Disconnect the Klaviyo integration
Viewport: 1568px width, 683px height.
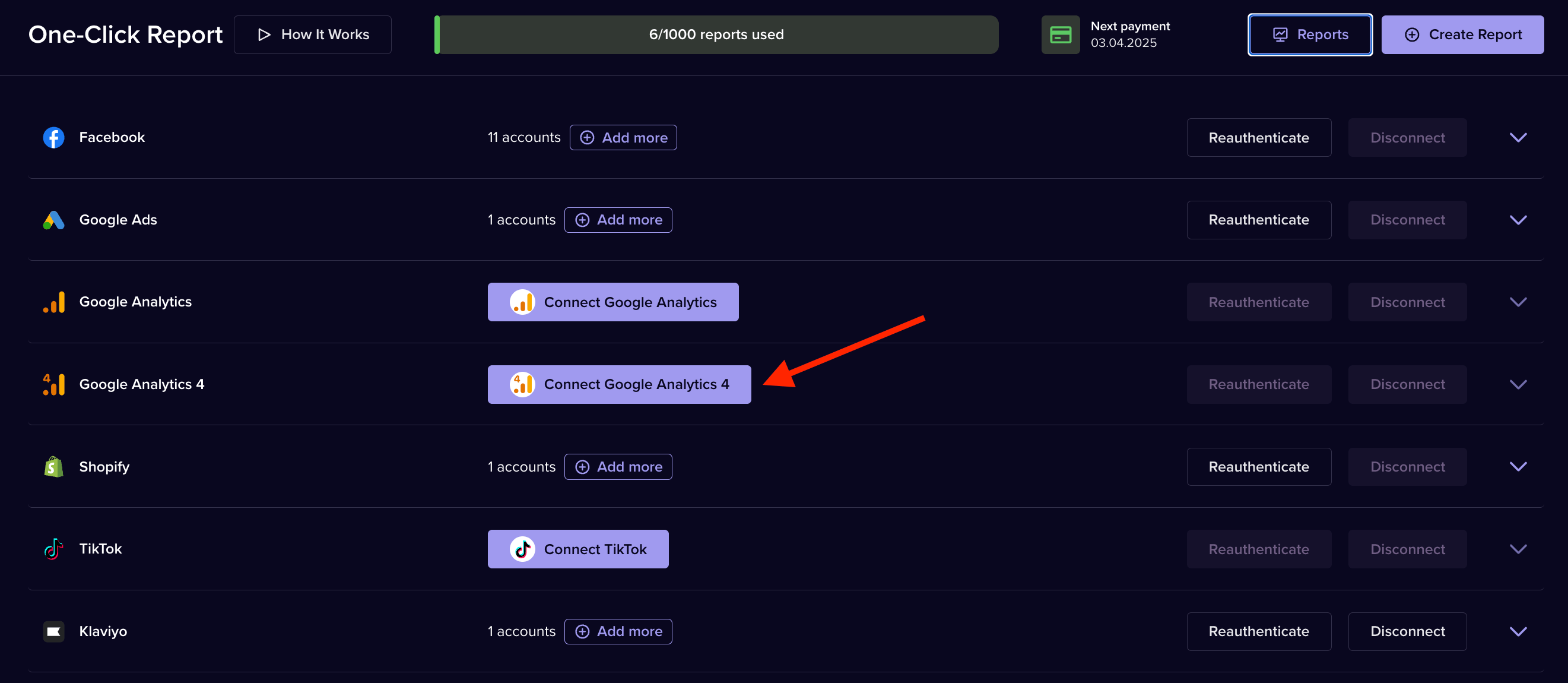(x=1407, y=631)
